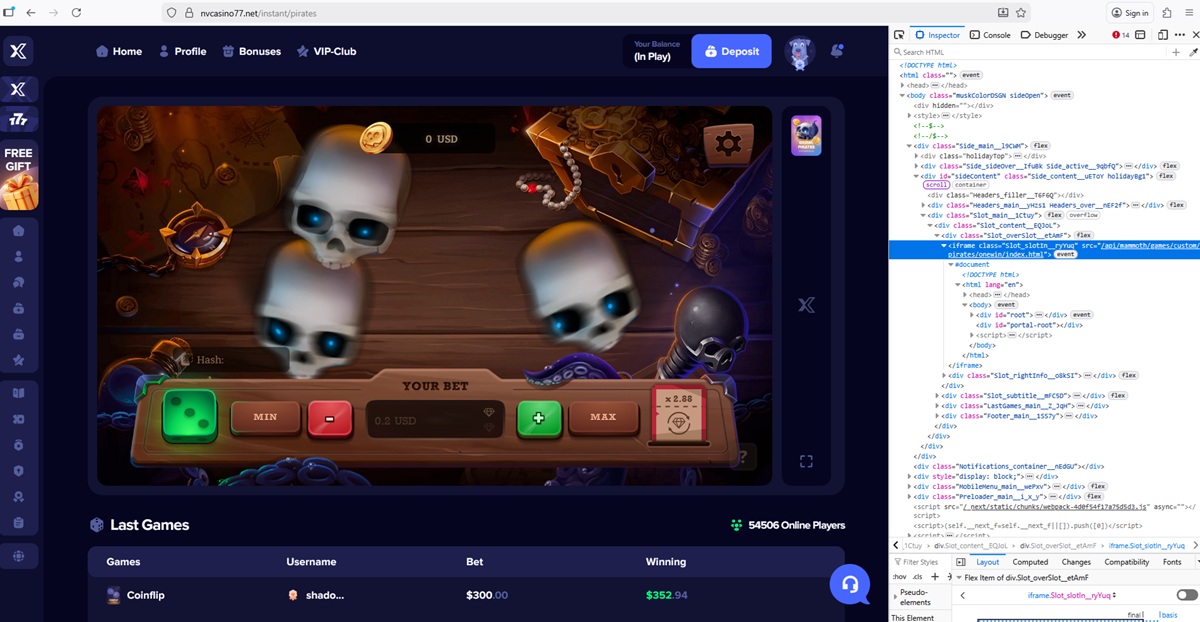Collapse the Flex Item section

coord(960,577)
